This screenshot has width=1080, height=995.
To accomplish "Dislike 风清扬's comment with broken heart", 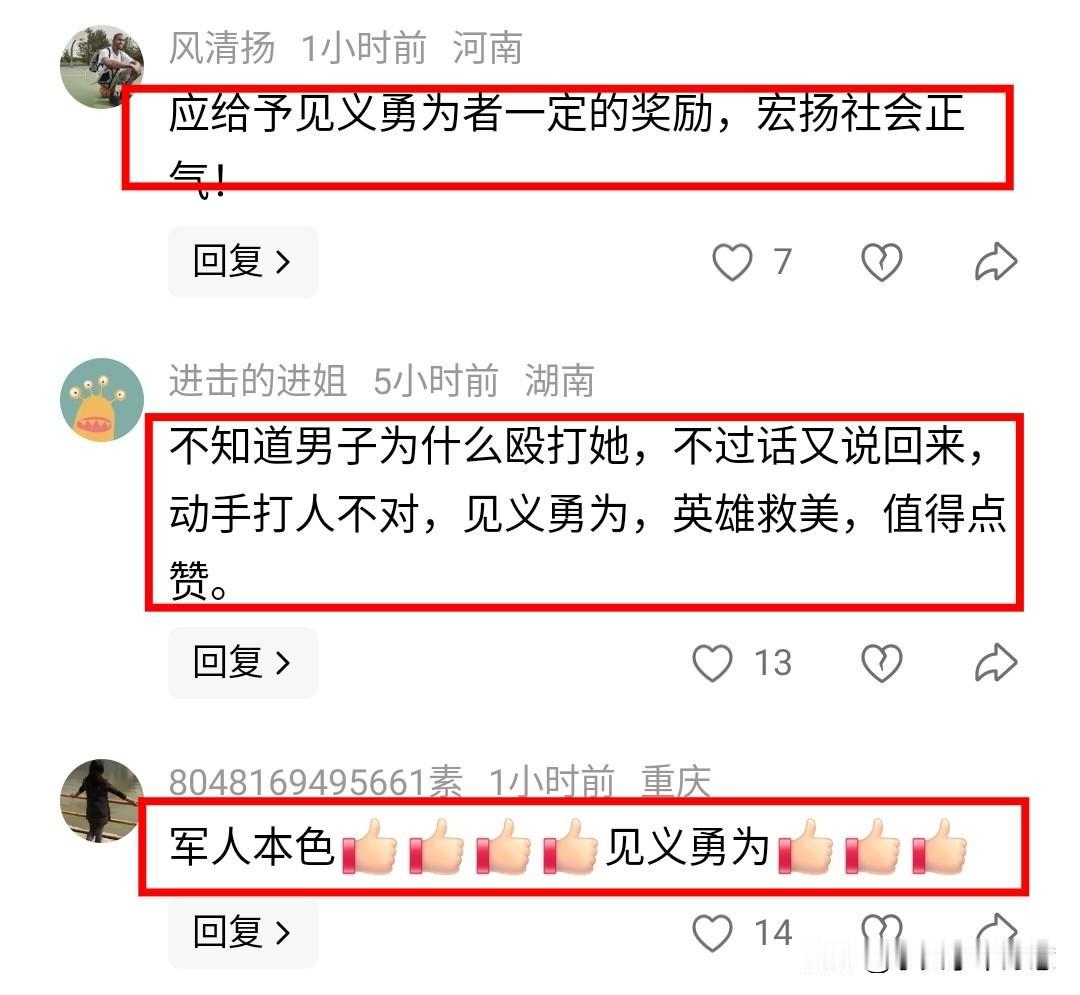I will click(882, 262).
